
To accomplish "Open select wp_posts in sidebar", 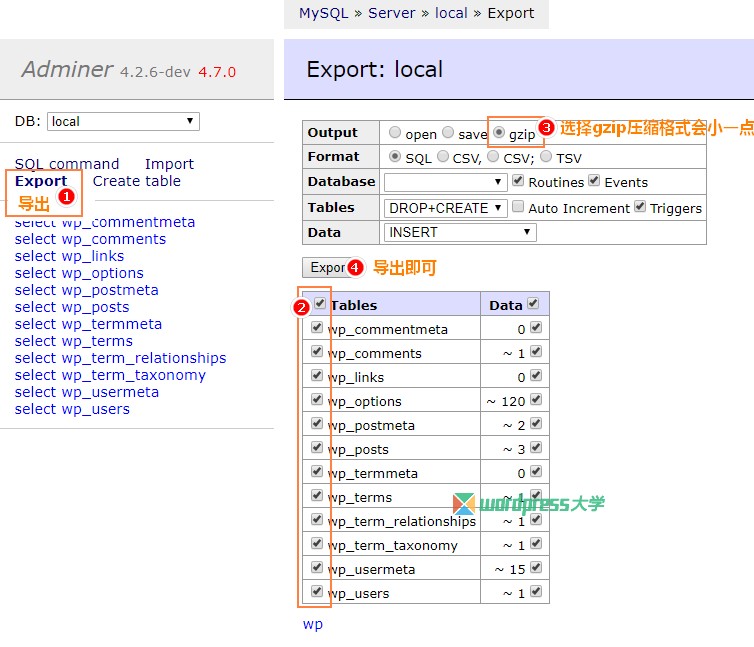I will tap(95, 307).
